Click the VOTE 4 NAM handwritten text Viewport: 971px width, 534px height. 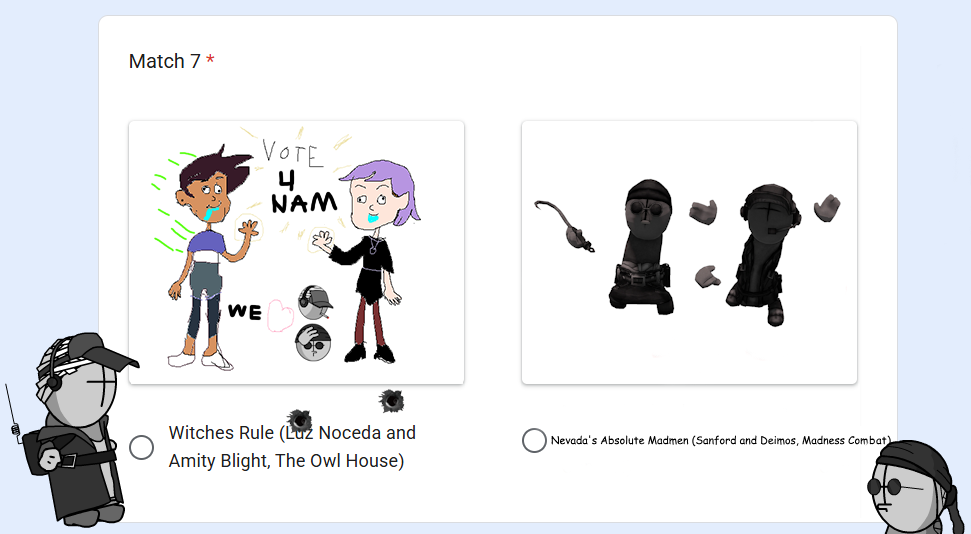300,177
